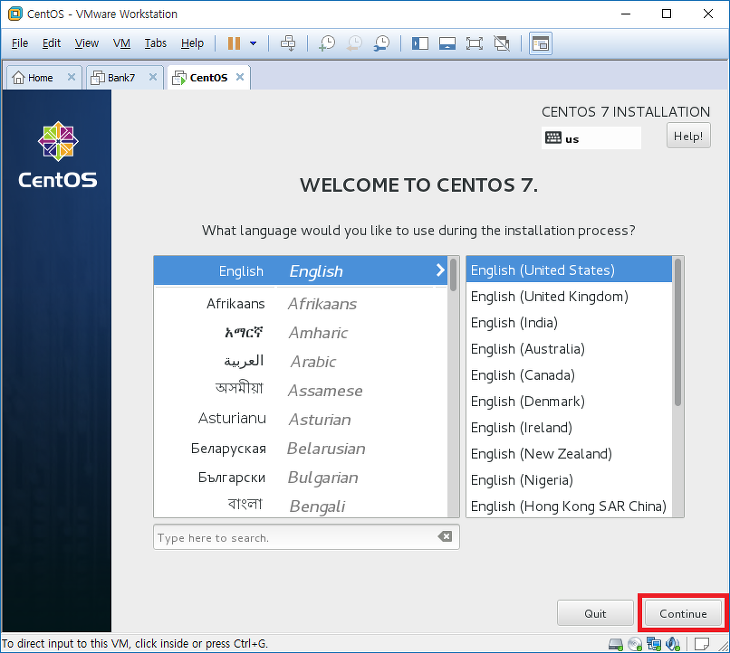Revert to the previous snapshot icon
The image size is (730, 653).
pyautogui.click(x=354, y=43)
